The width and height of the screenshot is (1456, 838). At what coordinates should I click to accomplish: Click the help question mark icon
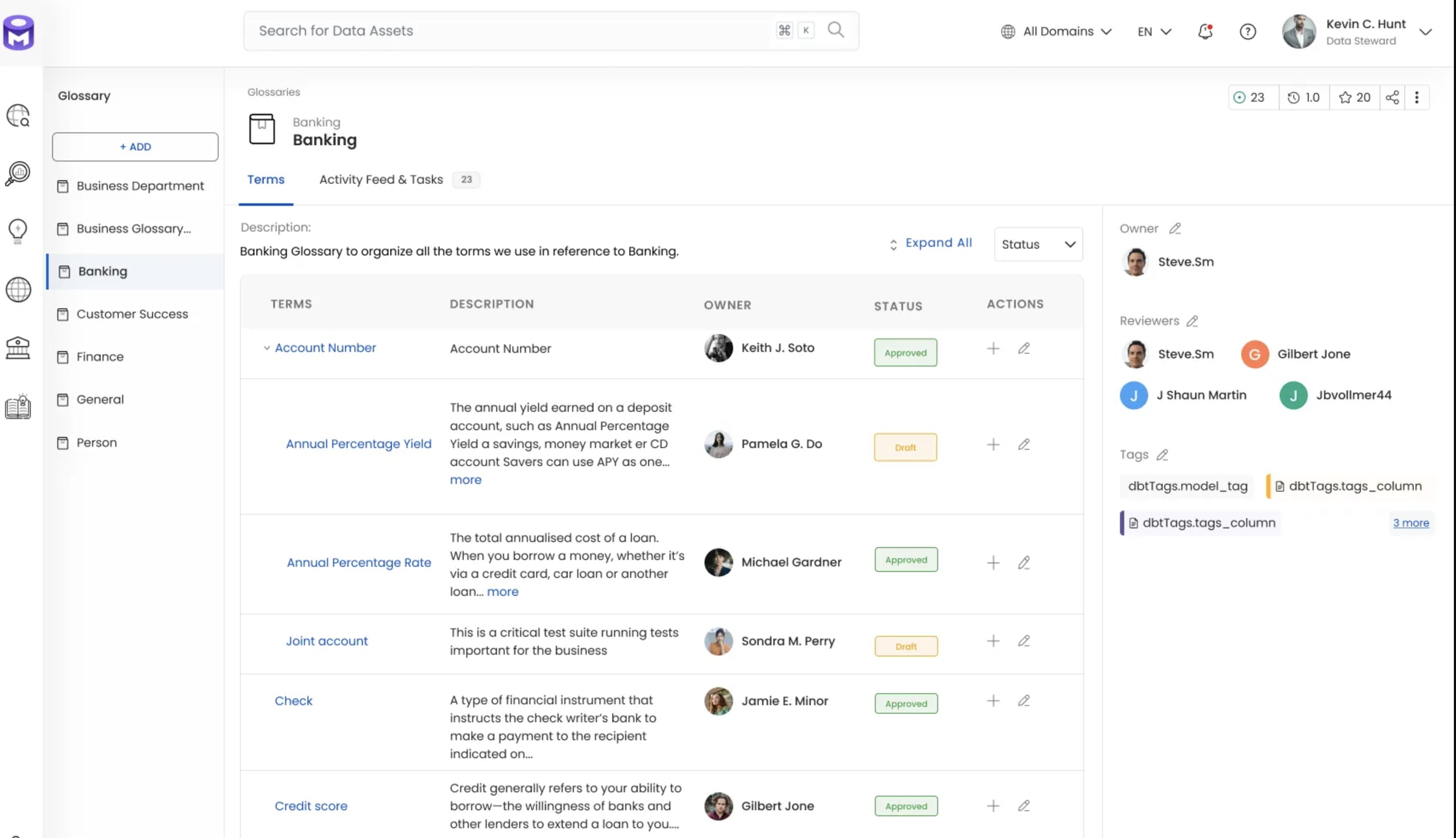coord(1247,32)
